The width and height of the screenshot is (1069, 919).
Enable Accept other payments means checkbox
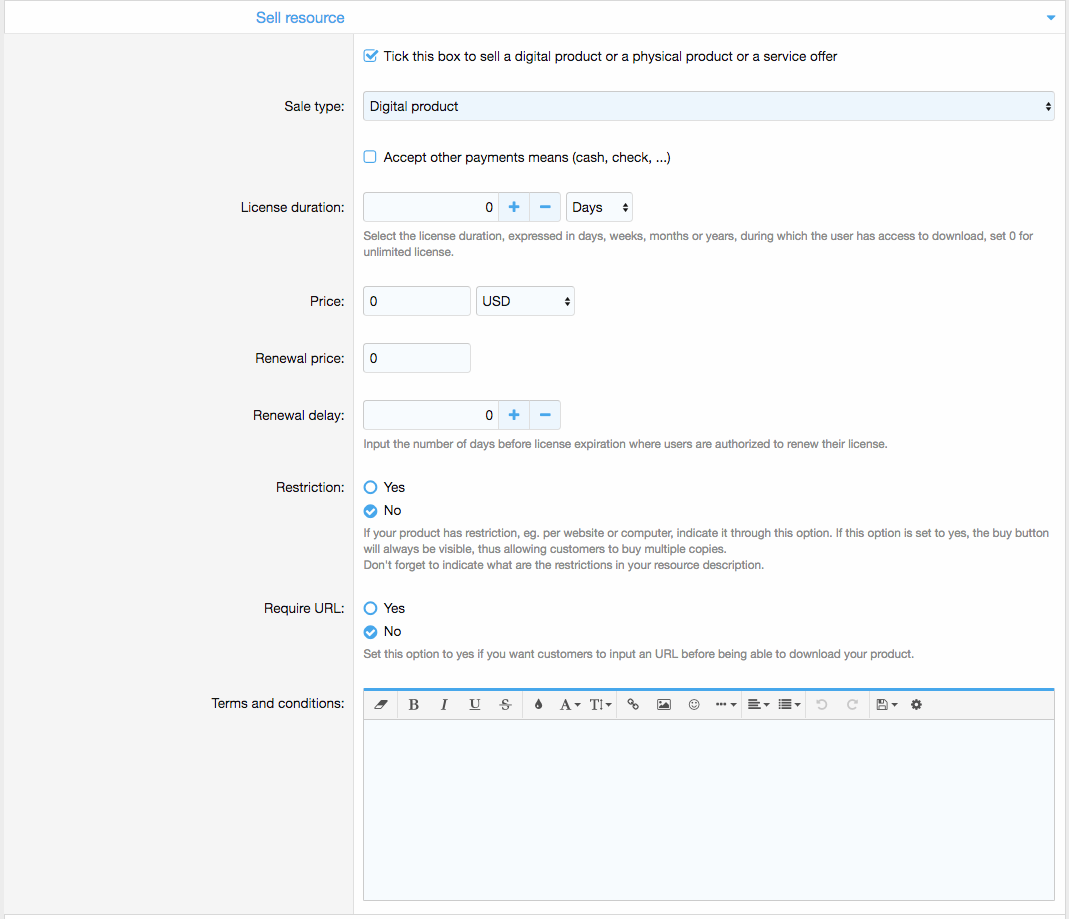[x=370, y=157]
